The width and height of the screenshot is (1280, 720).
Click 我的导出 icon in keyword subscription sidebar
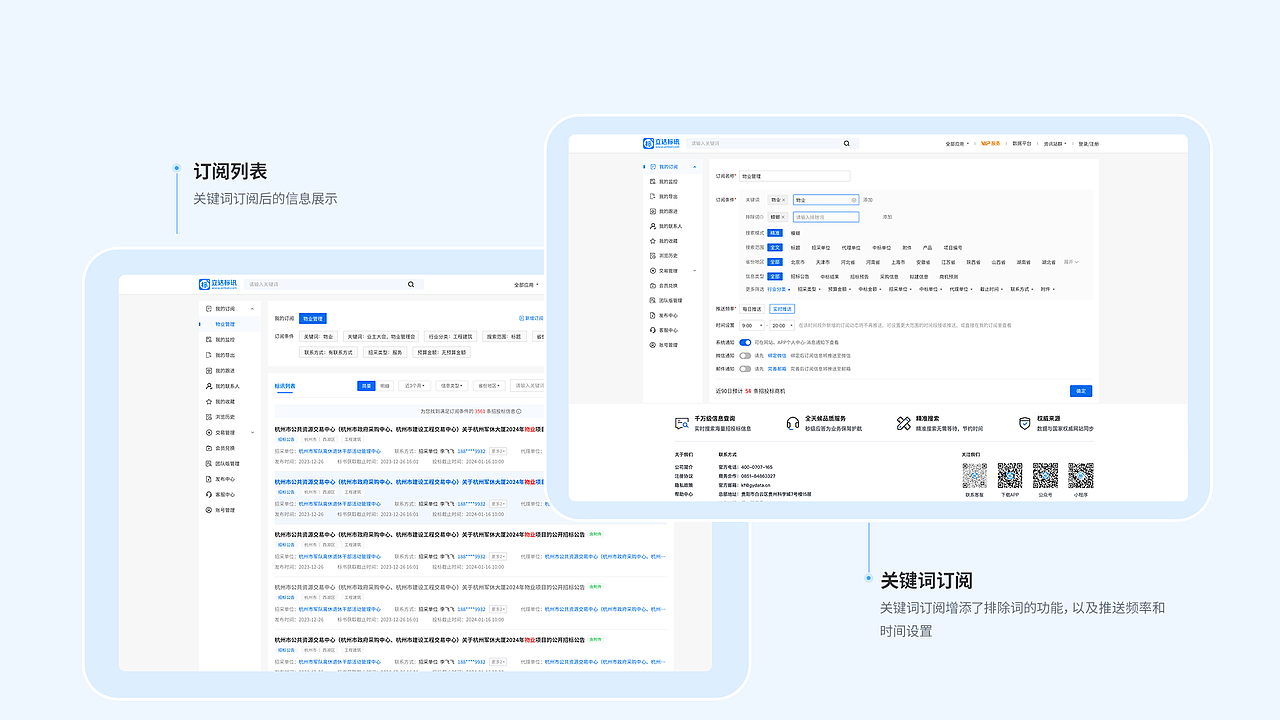652,196
